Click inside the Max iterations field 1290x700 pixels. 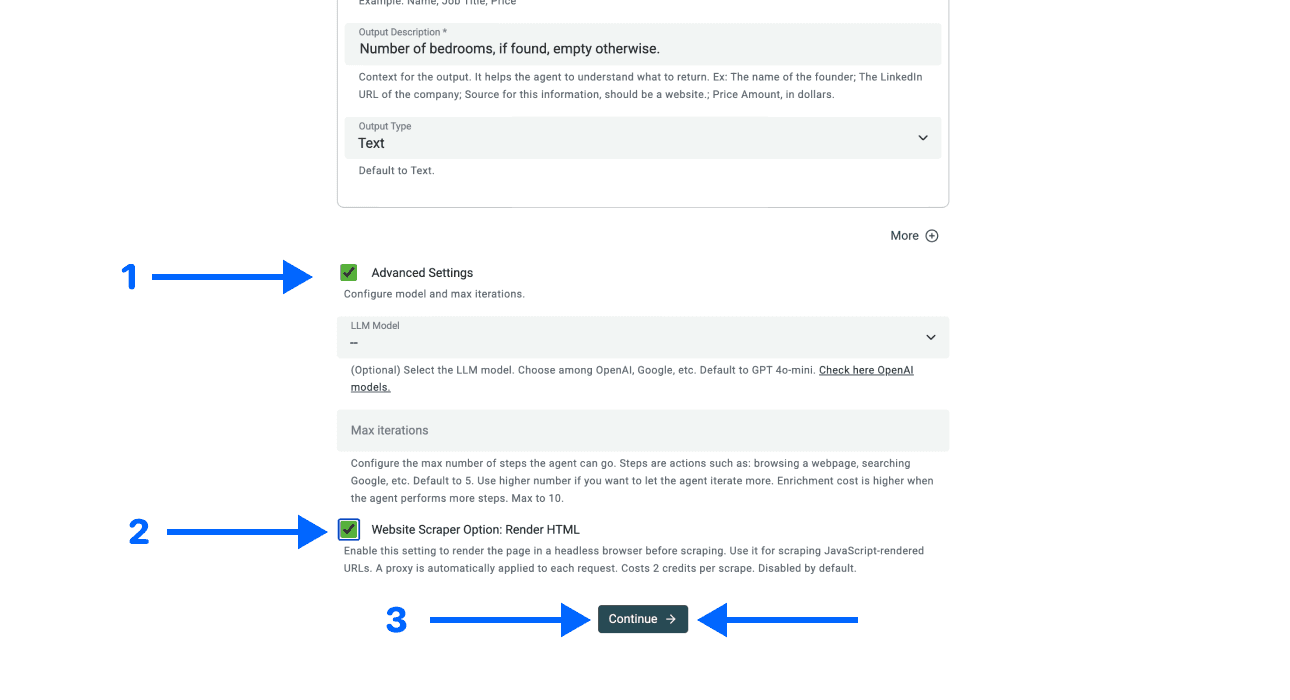643,430
